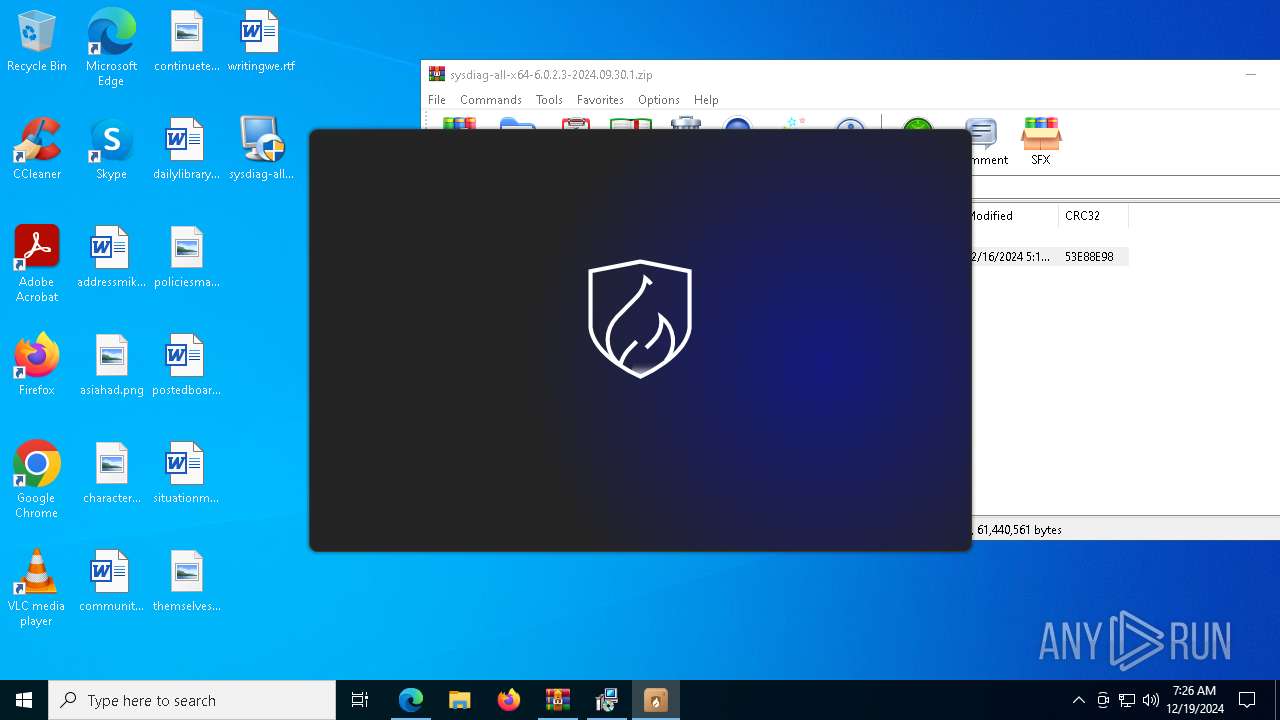Open the network tray icon
The height and width of the screenshot is (720, 1280).
[x=1127, y=700]
